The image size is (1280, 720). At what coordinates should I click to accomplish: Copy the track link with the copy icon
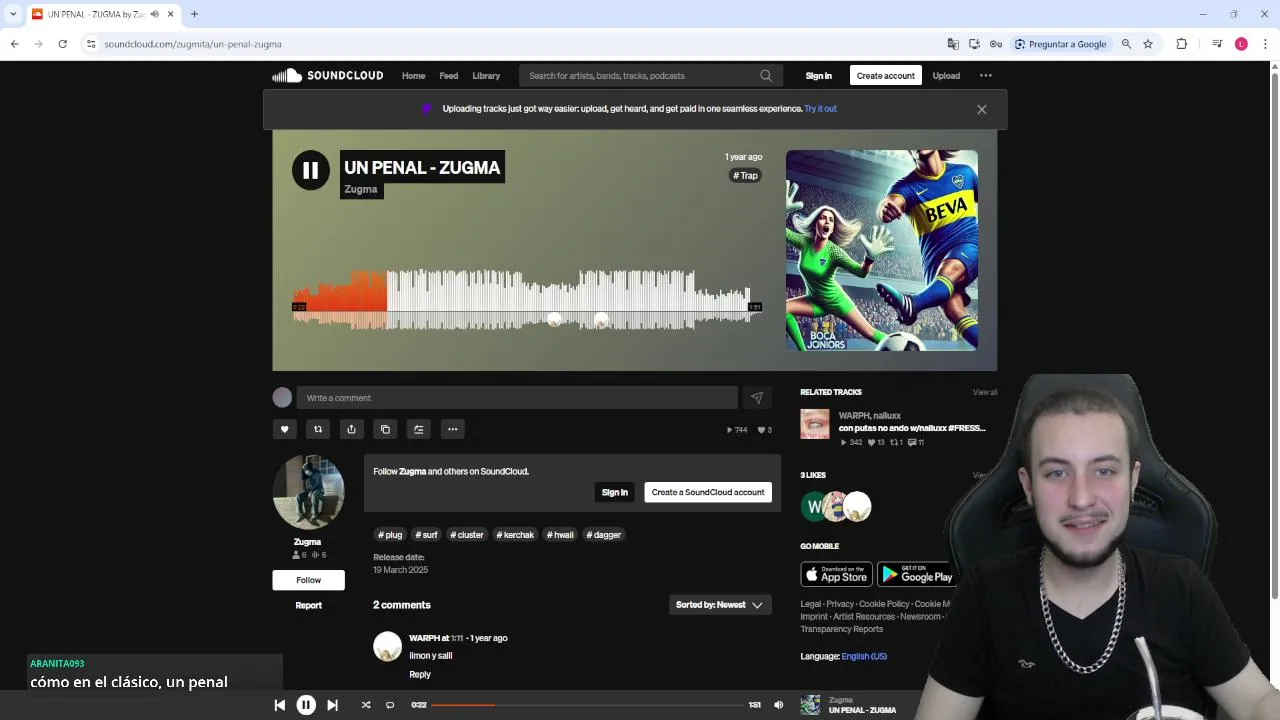pos(385,429)
